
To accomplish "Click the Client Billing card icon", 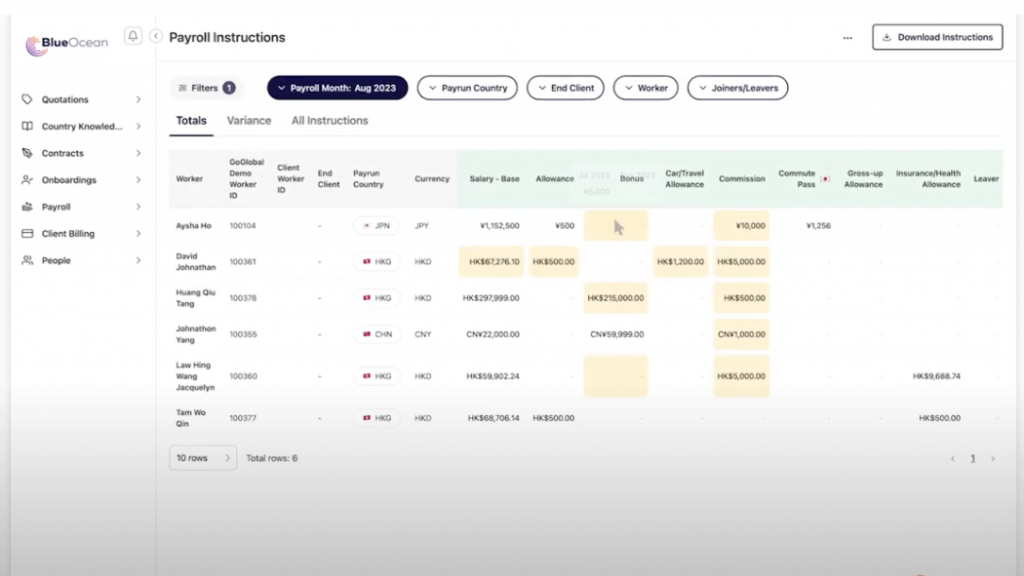I will tap(27, 233).
